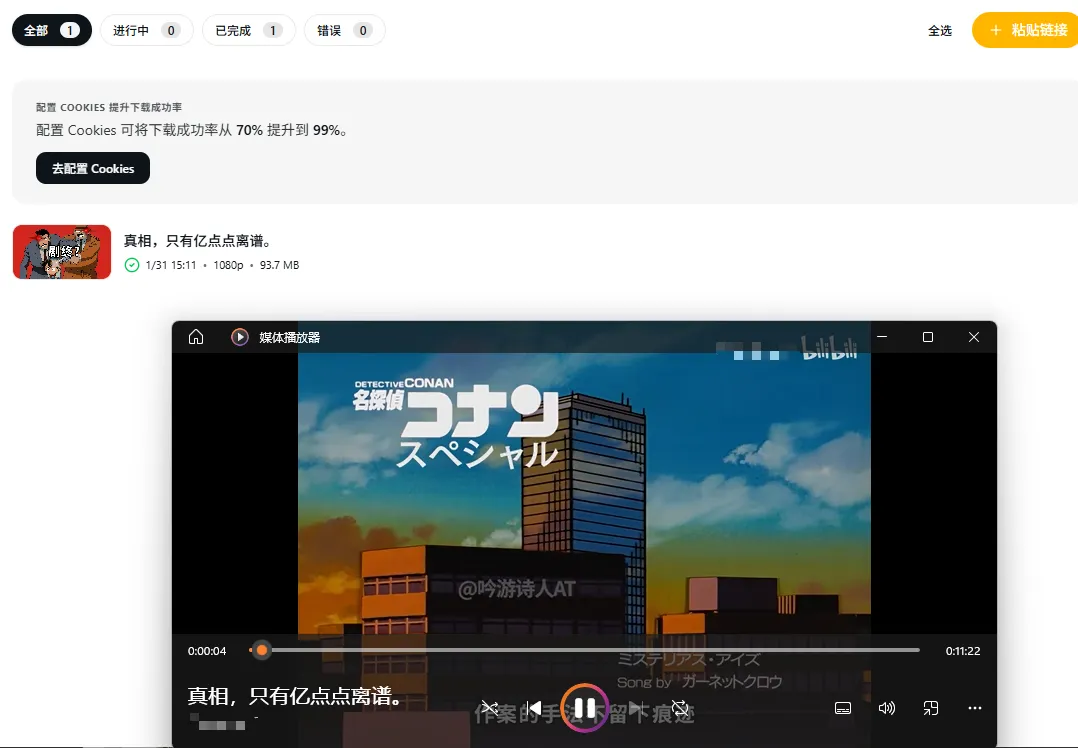Click 去配置 Cookies button
Screen dimensions: 1078x748
(93, 168)
